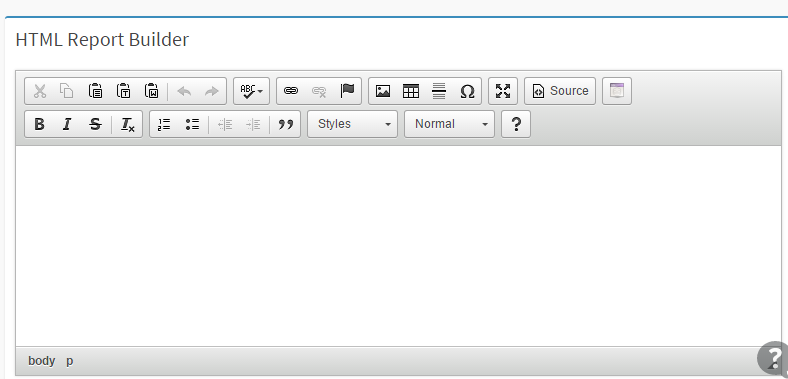788x379 pixels.
Task: Click the Paste clipboard icon
Action: tap(95, 91)
